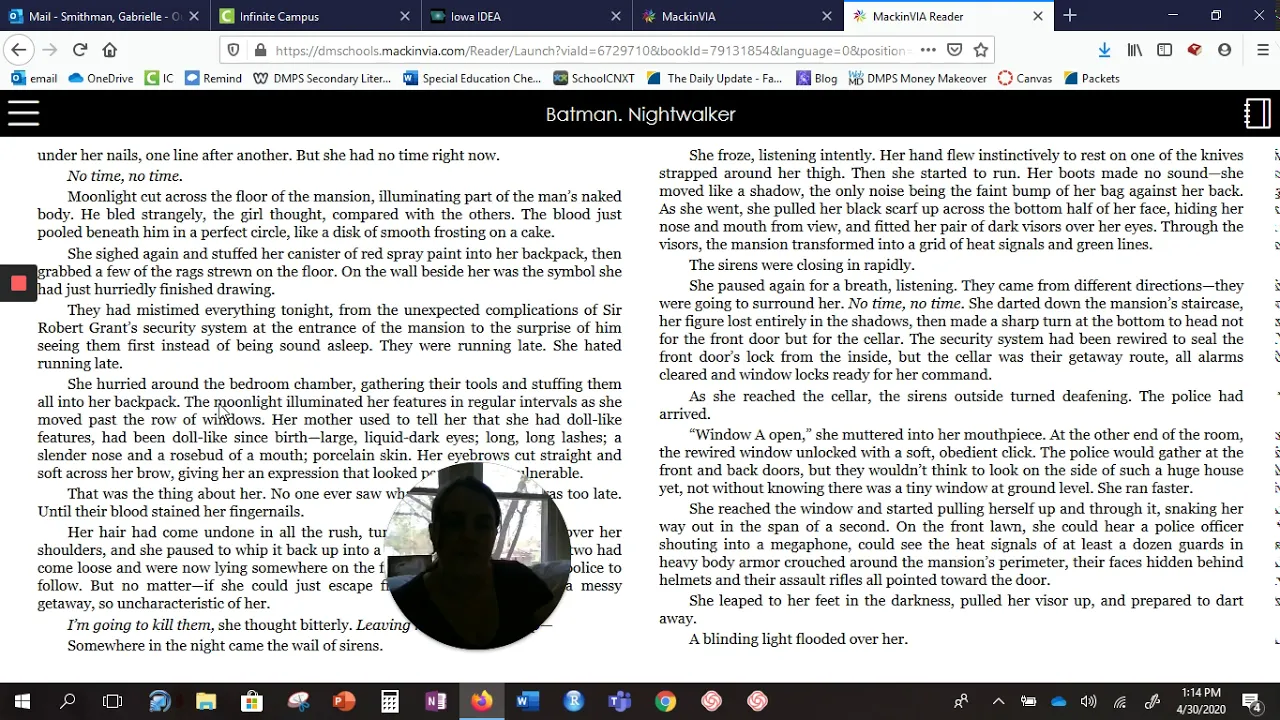Open The Daily Update bookmark
This screenshot has width=1280, height=720.
pos(715,78)
